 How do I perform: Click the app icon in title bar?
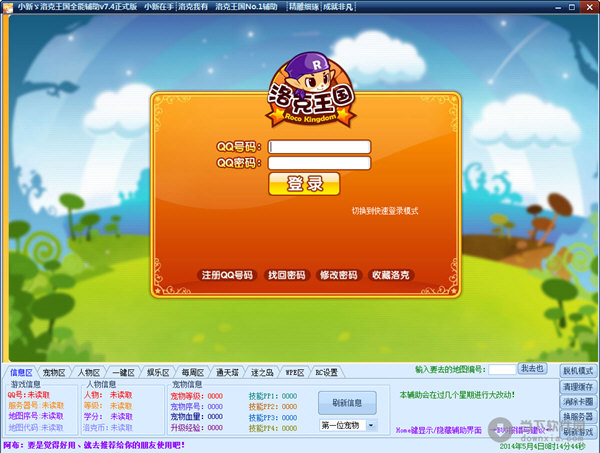point(8,7)
